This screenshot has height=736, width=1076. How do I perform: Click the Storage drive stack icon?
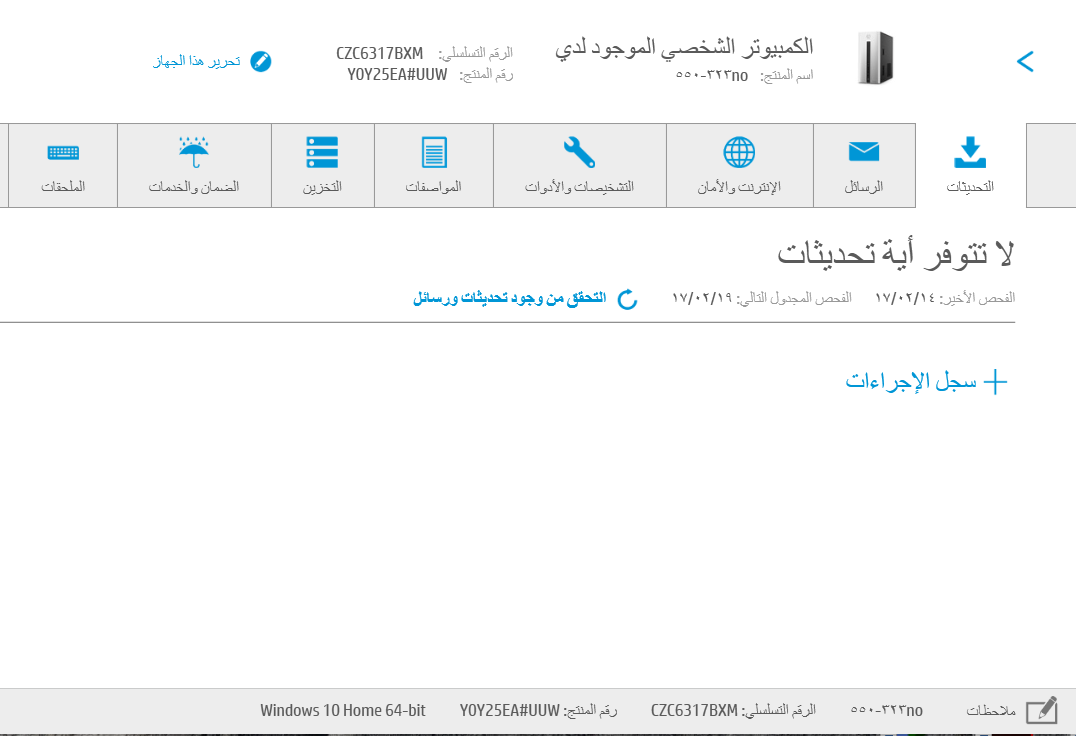pyautogui.click(x=322, y=152)
